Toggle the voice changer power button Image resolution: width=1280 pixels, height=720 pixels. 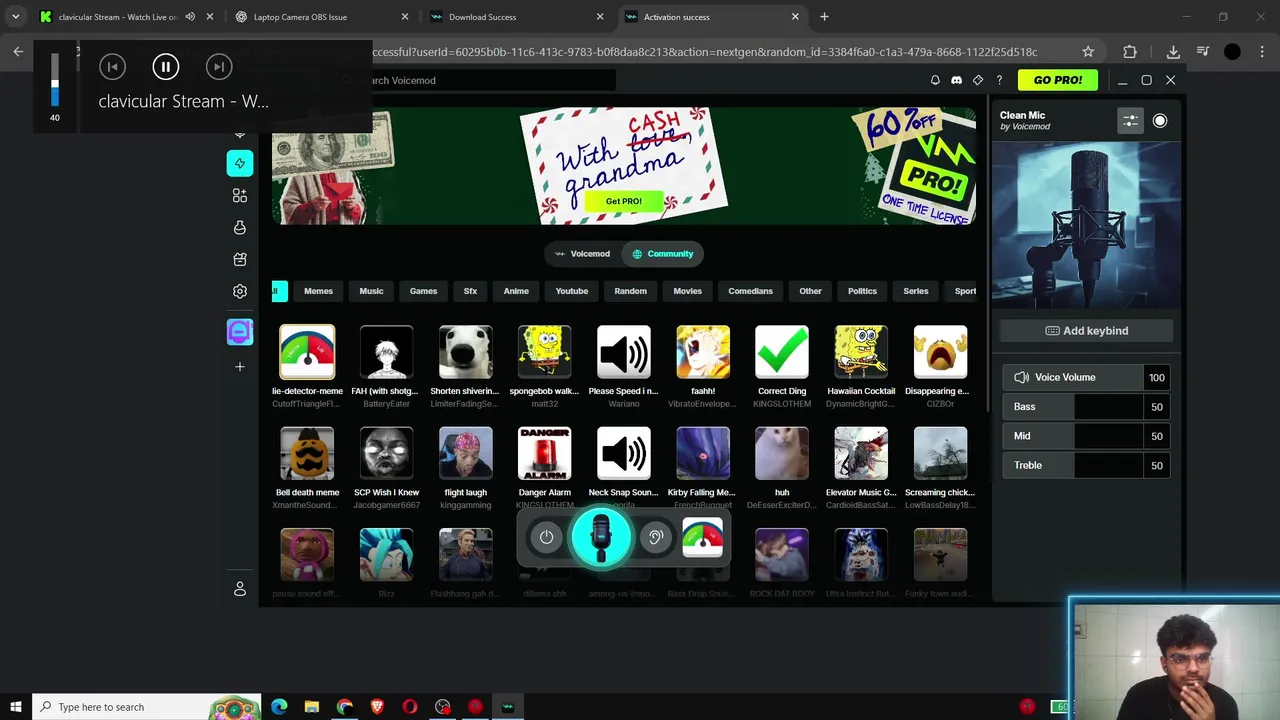pos(546,537)
